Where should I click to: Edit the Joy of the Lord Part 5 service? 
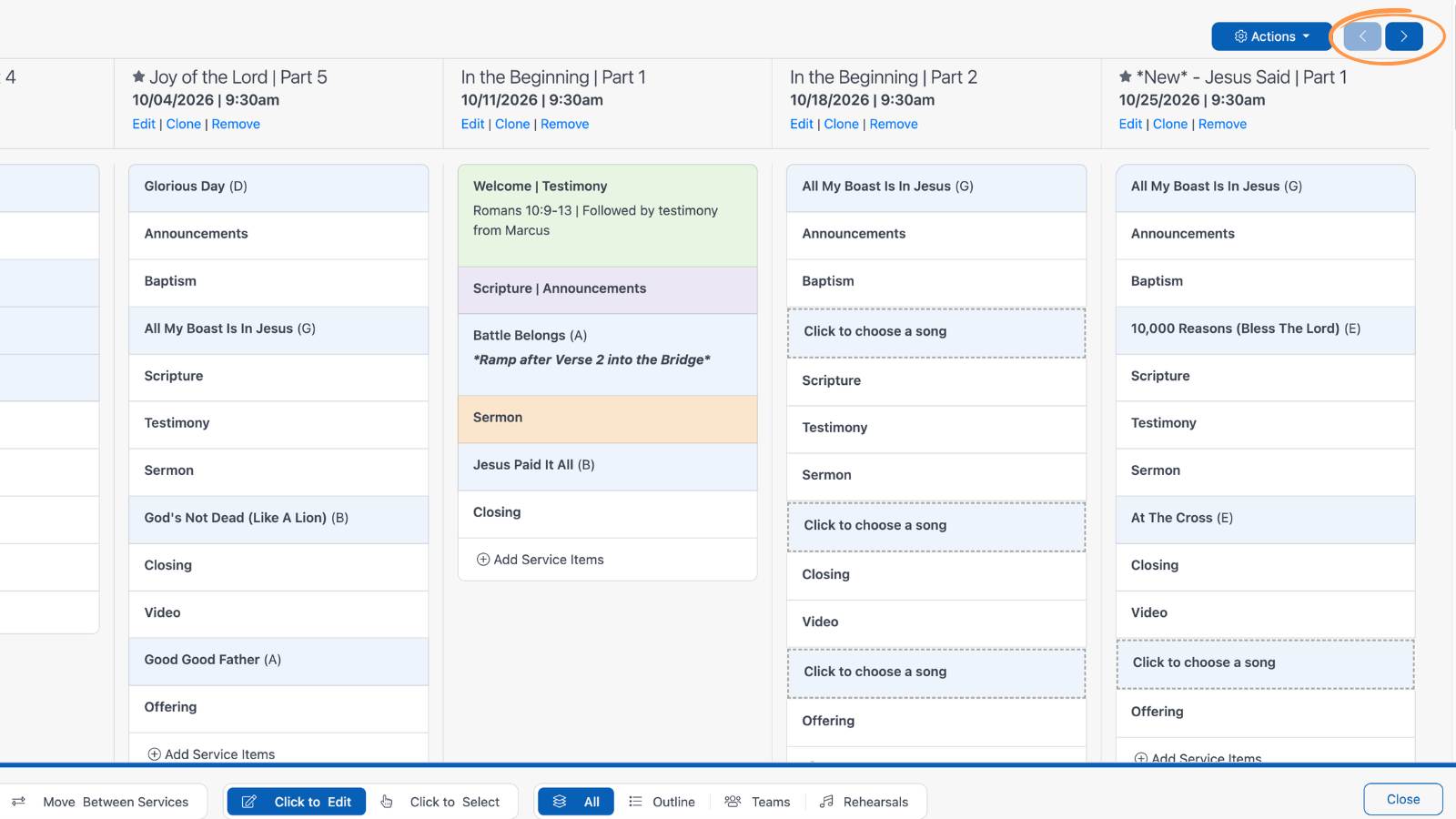point(144,124)
